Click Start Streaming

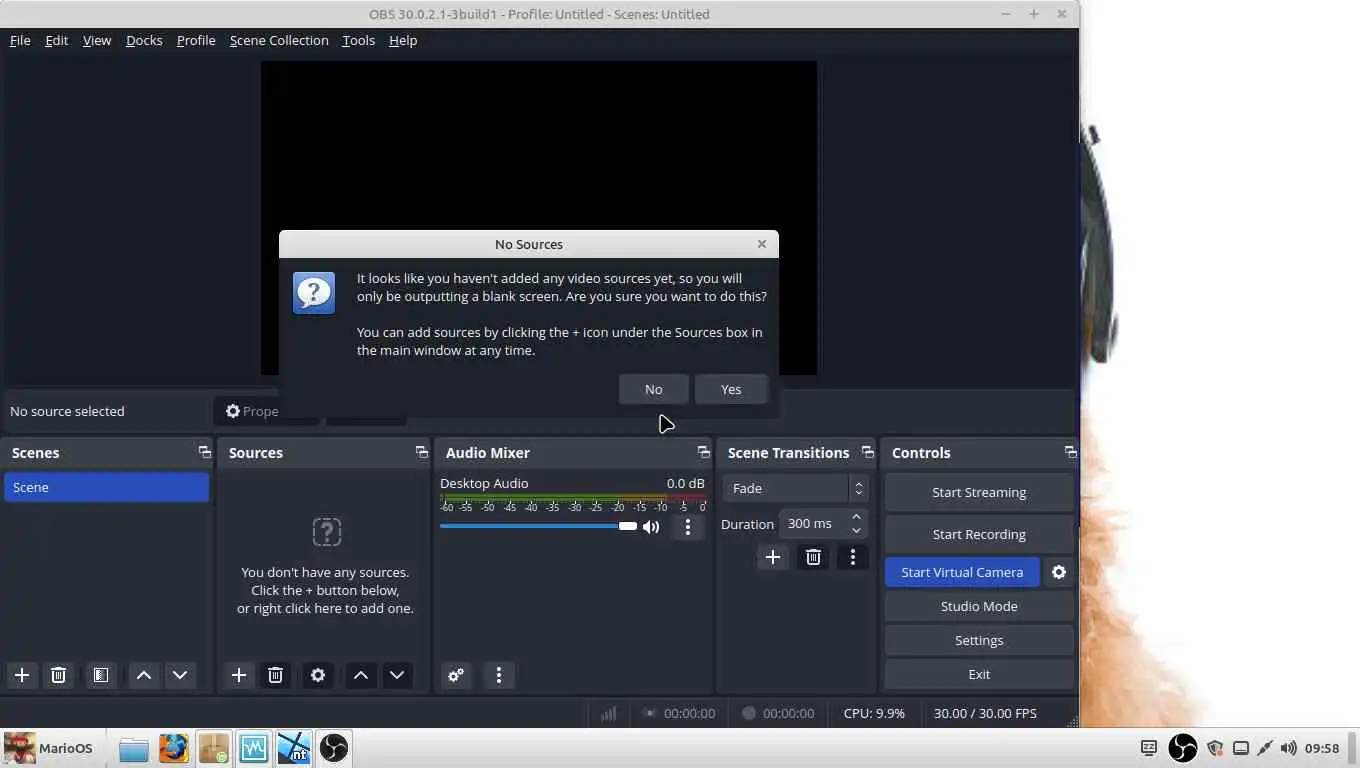pos(979,492)
